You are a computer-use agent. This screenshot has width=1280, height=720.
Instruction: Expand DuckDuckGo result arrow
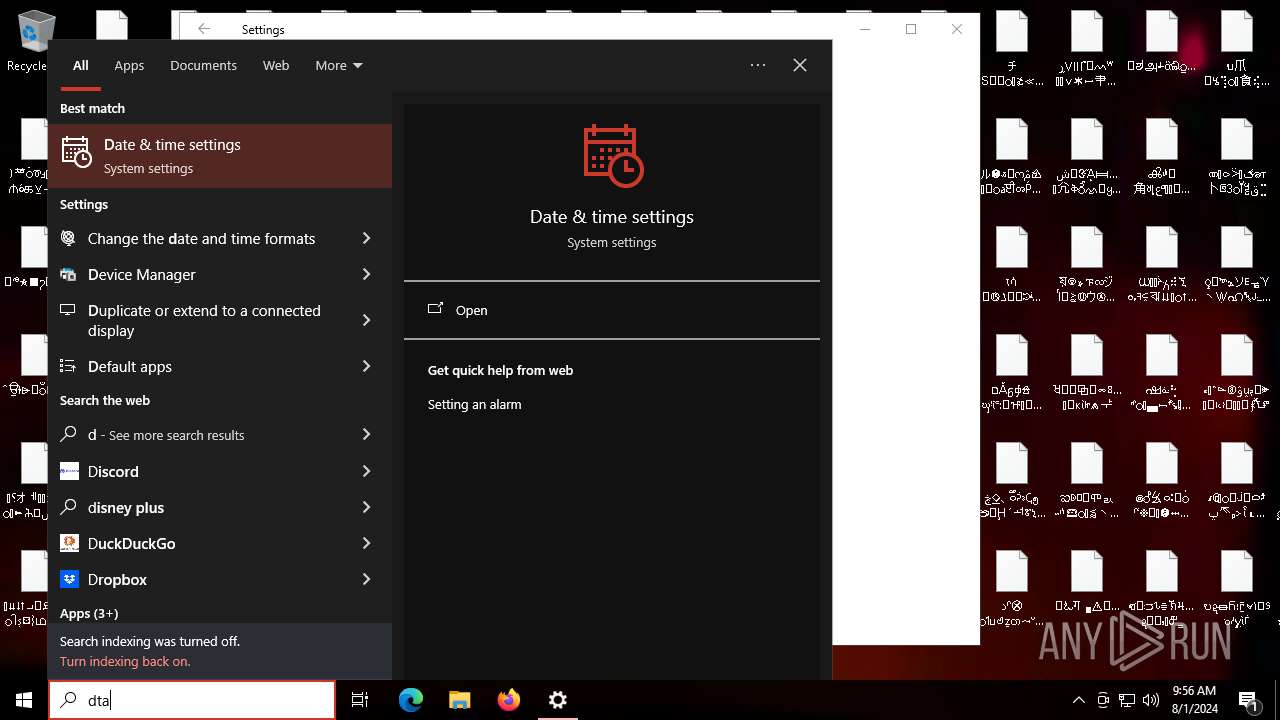(367, 543)
